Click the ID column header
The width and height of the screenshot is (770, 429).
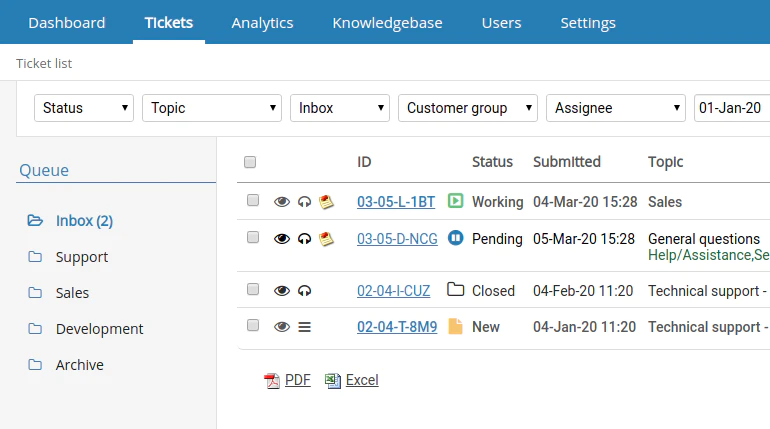tap(364, 162)
